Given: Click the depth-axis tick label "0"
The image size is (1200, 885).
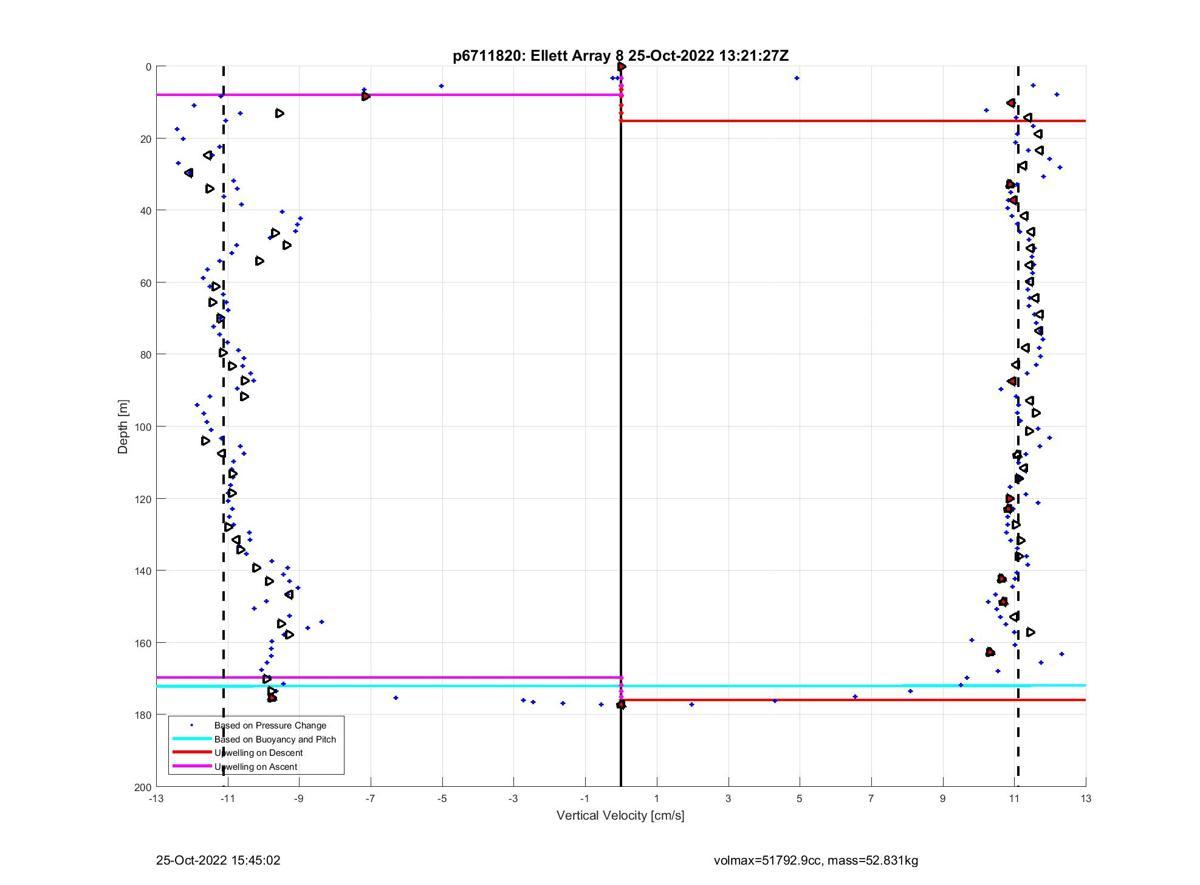Looking at the screenshot, I should (x=148, y=67).
